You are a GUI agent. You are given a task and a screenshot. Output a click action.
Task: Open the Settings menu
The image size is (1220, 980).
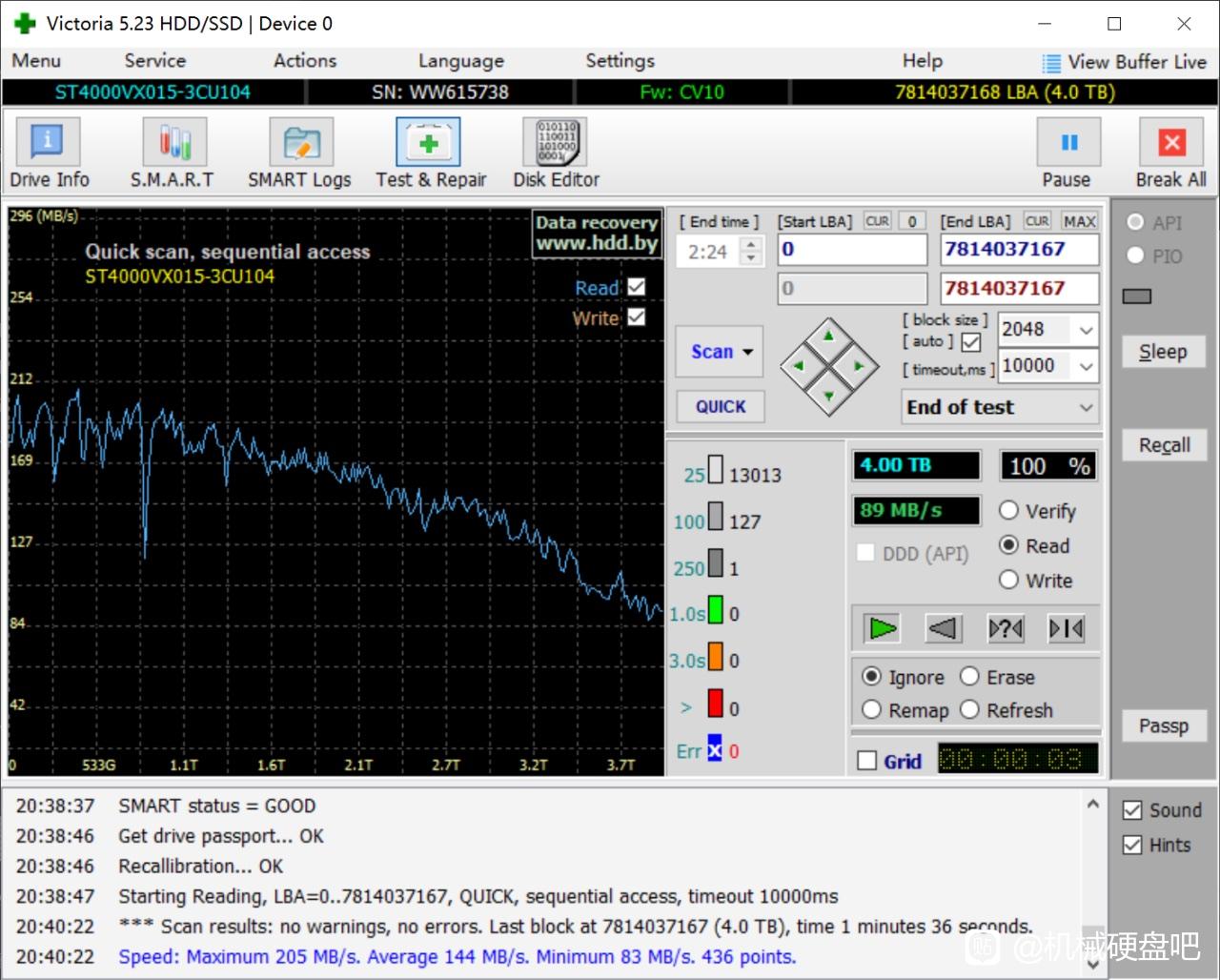pos(620,61)
